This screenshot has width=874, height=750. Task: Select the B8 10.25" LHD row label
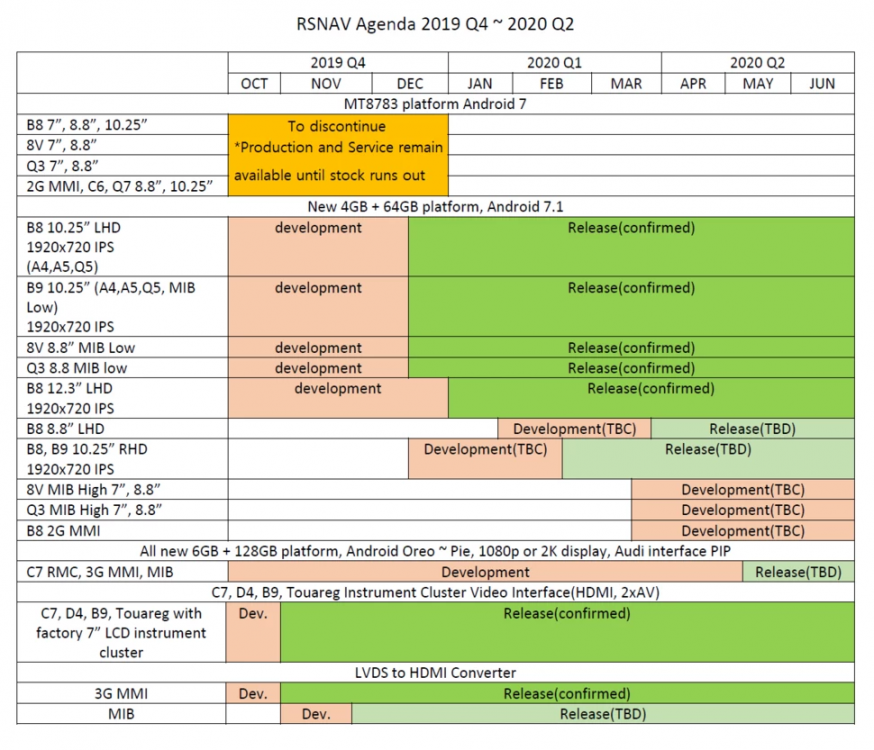click(x=122, y=247)
